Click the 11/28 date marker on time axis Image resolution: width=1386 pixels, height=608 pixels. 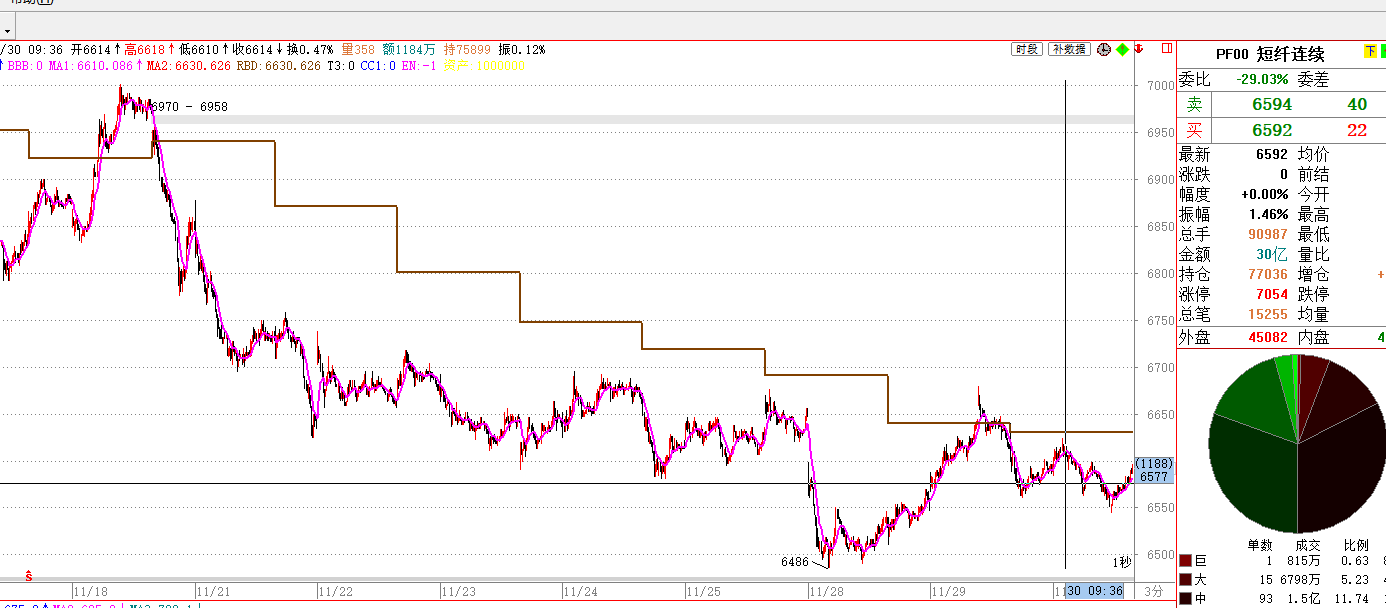click(826, 591)
